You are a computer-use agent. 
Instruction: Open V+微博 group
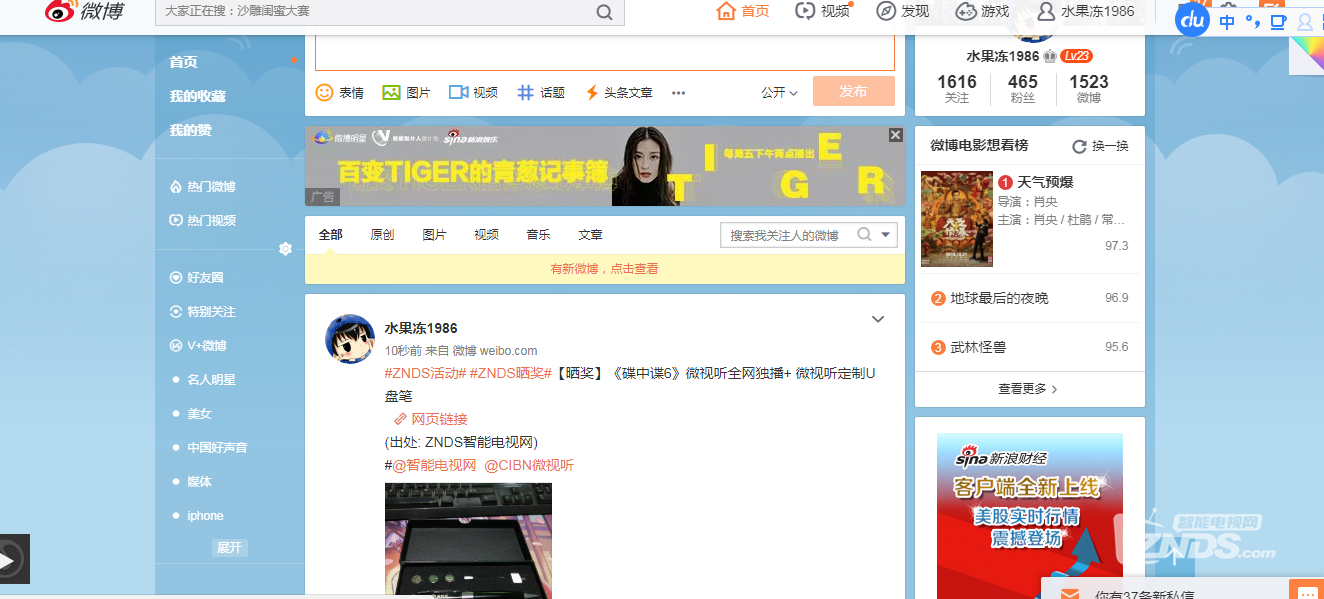pyautogui.click(x=199, y=346)
